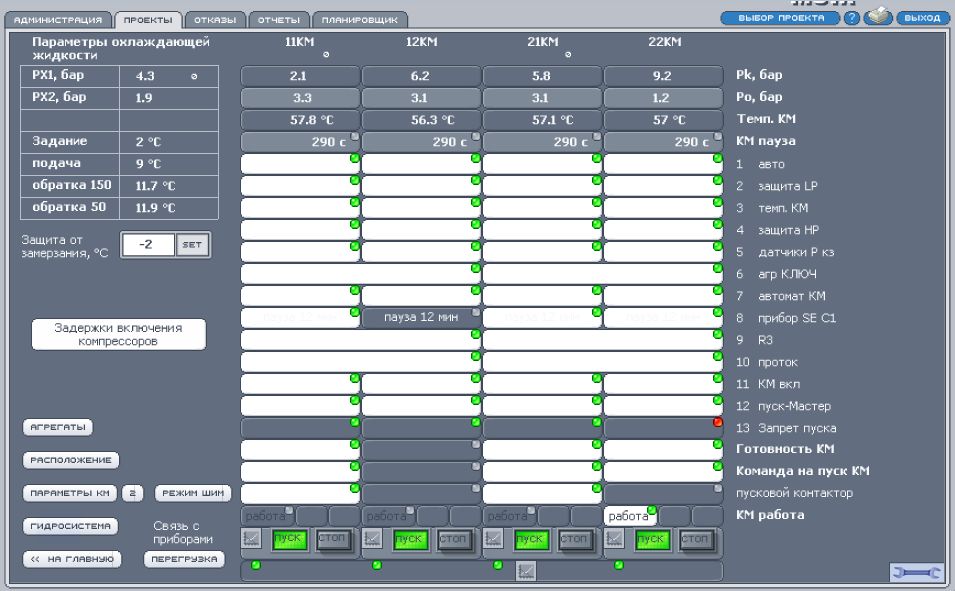
Task: Open the ОТКАЗЫ tab
Action: 215,20
